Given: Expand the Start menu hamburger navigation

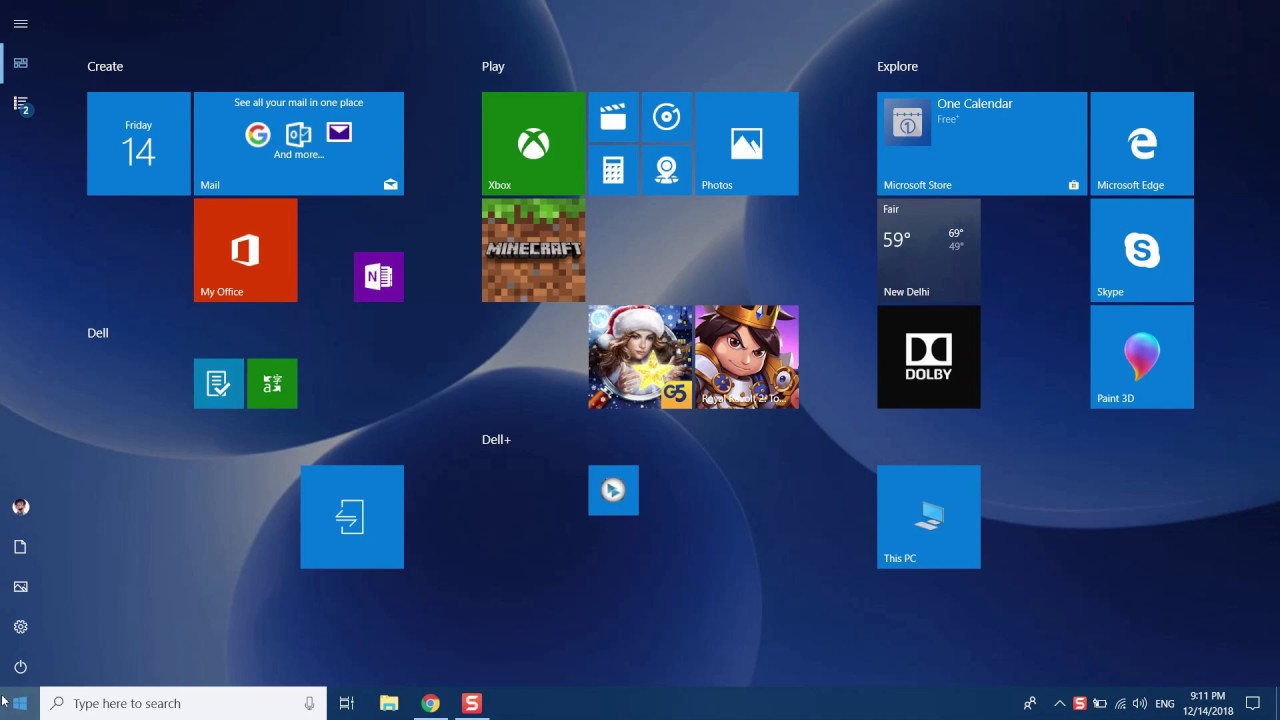Looking at the screenshot, I should [20, 24].
